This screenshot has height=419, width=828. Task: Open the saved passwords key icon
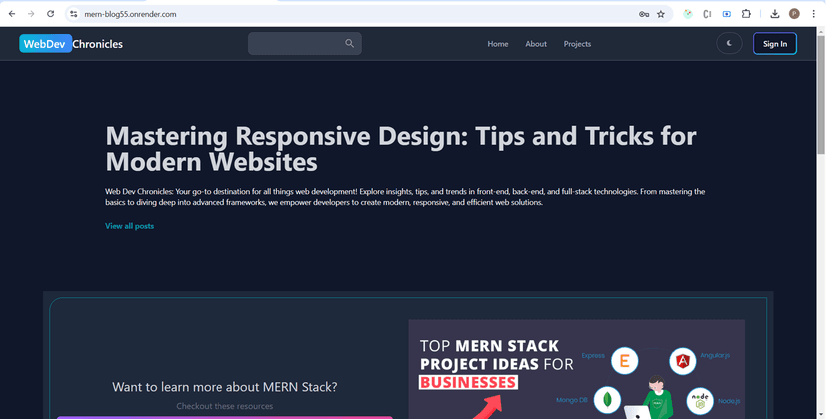pyautogui.click(x=644, y=14)
